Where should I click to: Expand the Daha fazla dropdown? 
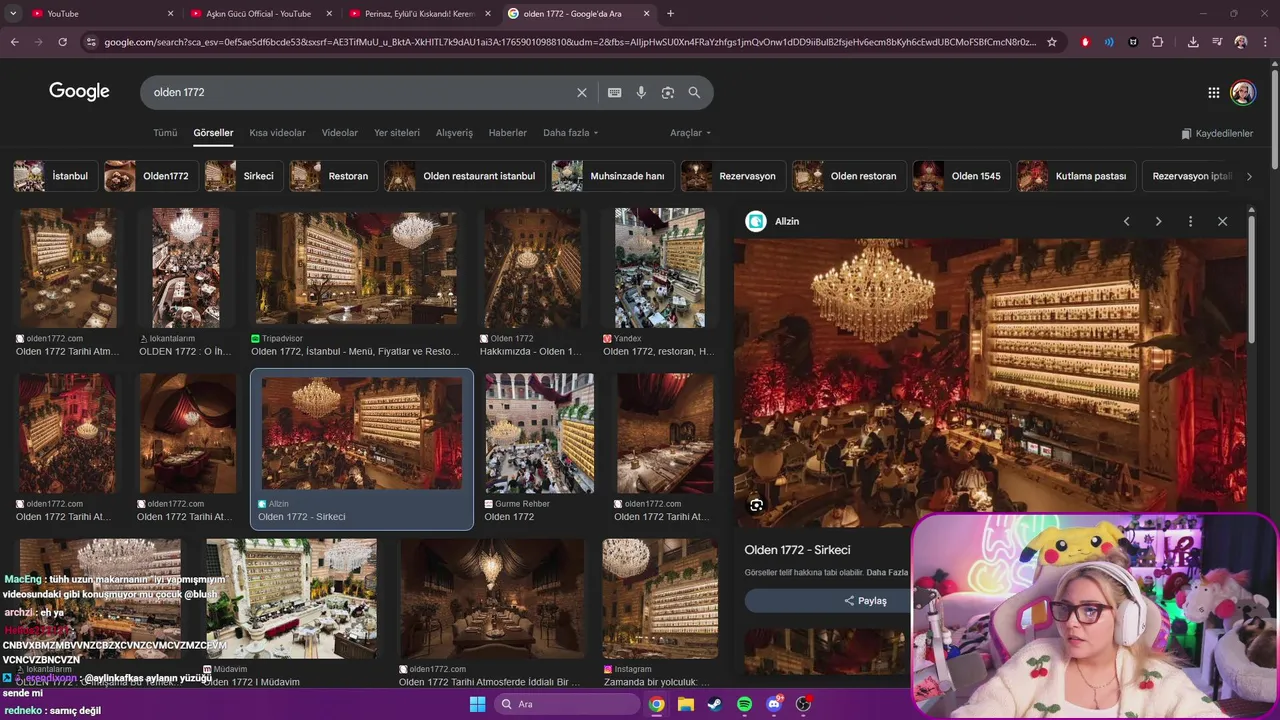[570, 133]
